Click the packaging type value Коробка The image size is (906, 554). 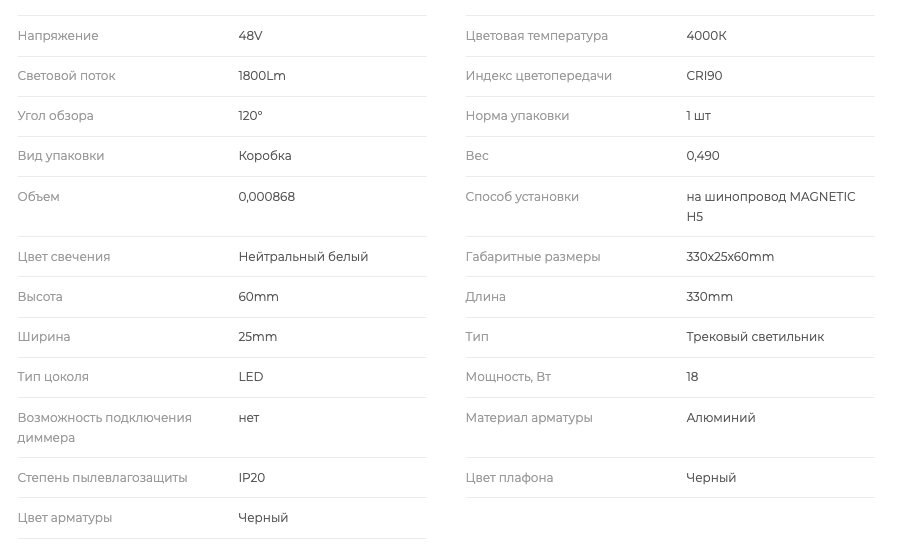[265, 156]
